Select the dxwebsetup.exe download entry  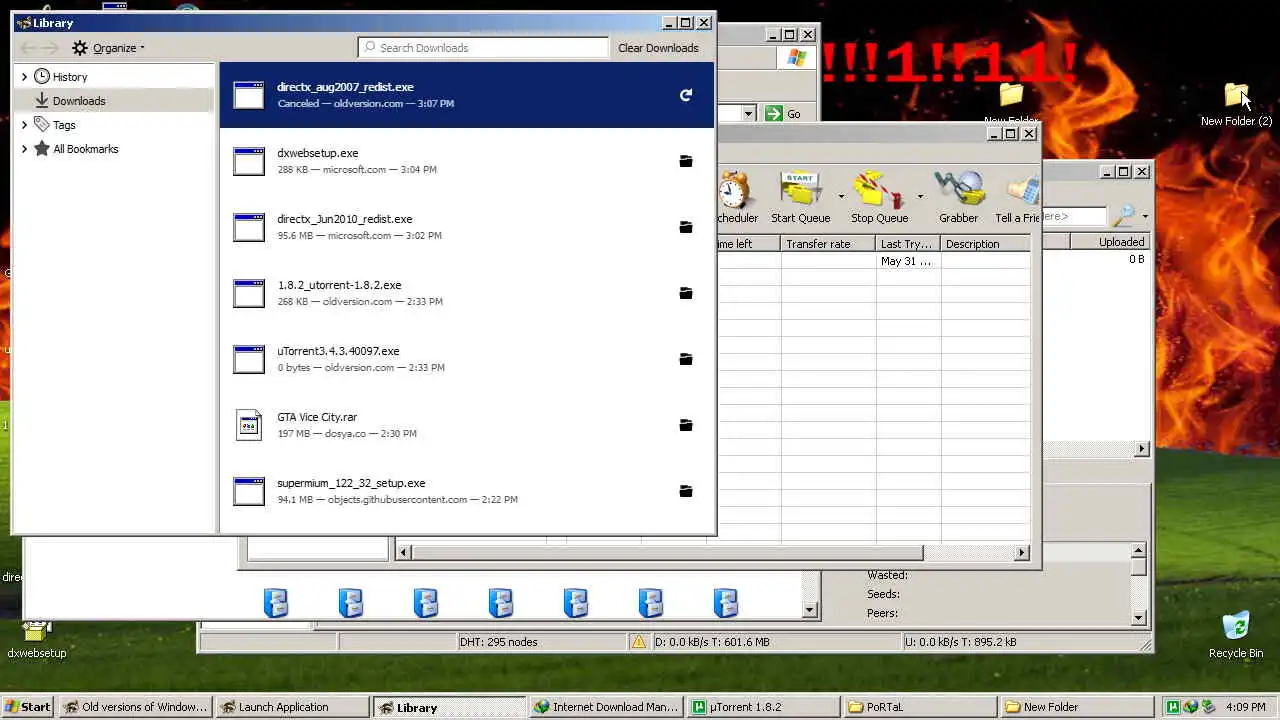coord(467,161)
